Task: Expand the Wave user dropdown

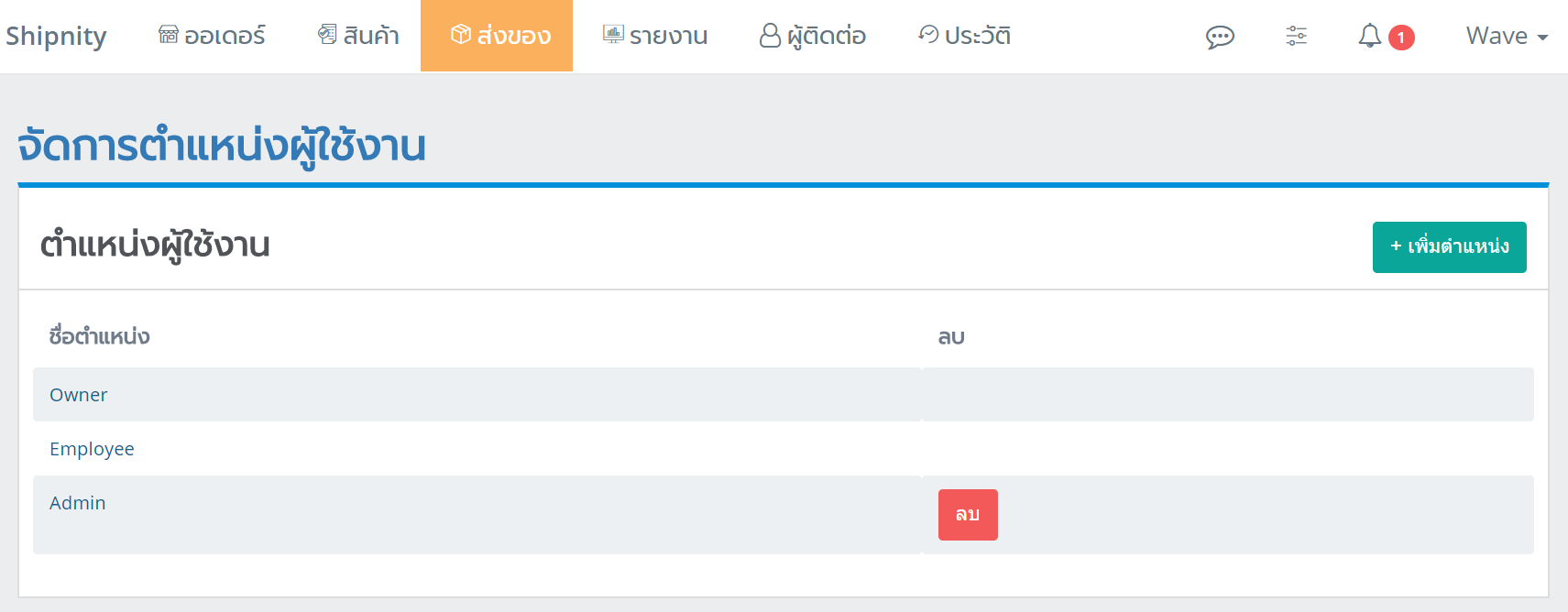Action: 1507,36
